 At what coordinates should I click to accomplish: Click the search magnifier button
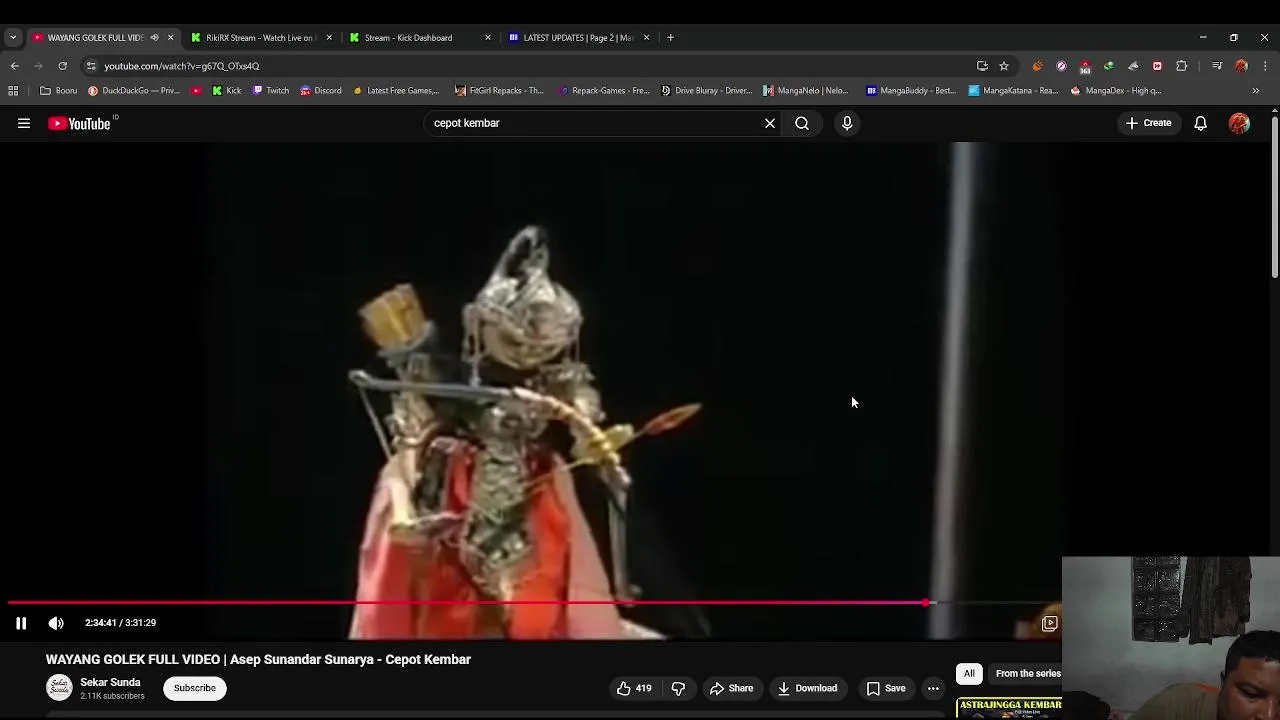pyautogui.click(x=802, y=123)
